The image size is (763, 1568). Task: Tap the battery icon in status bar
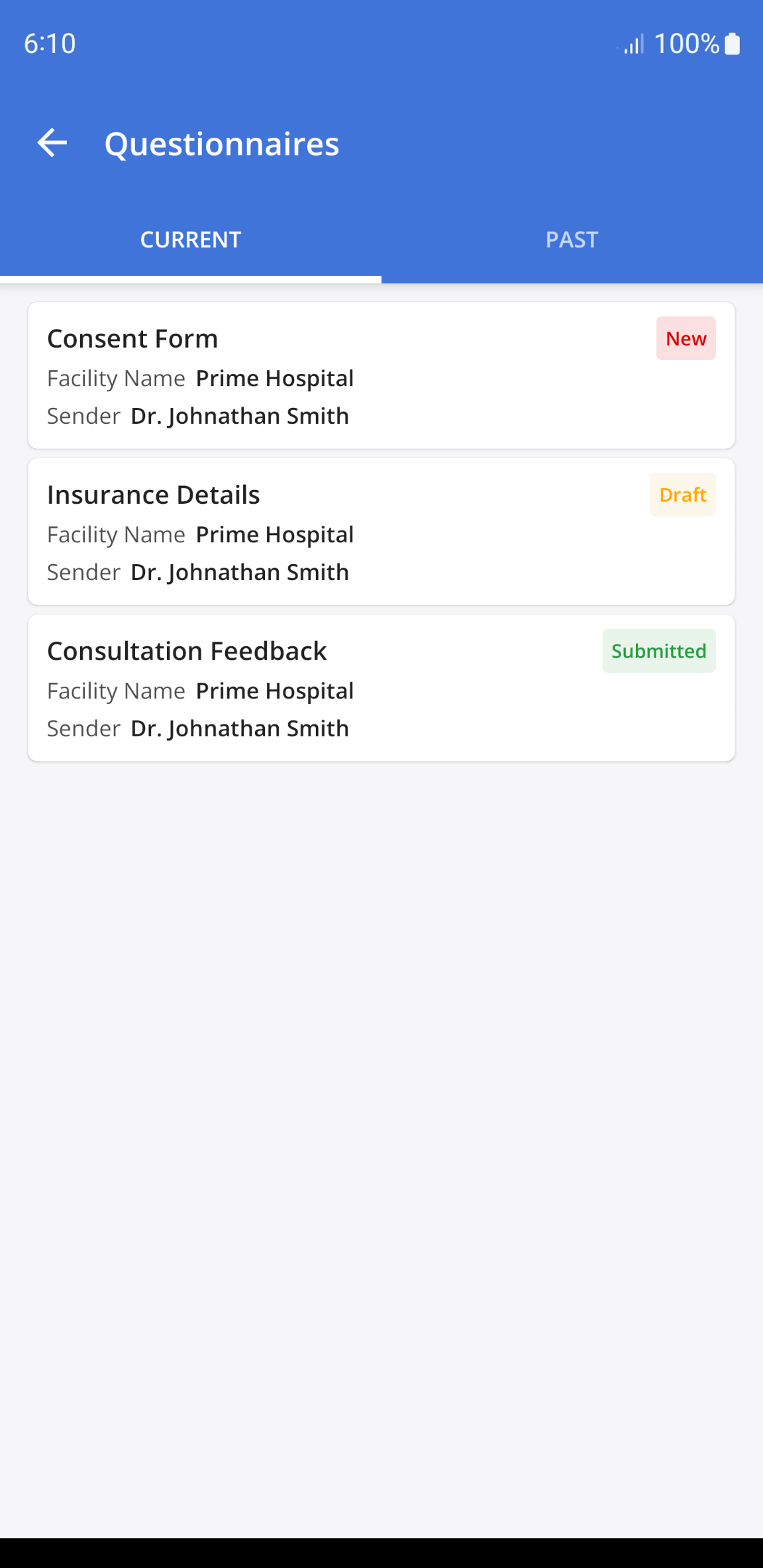[732, 44]
